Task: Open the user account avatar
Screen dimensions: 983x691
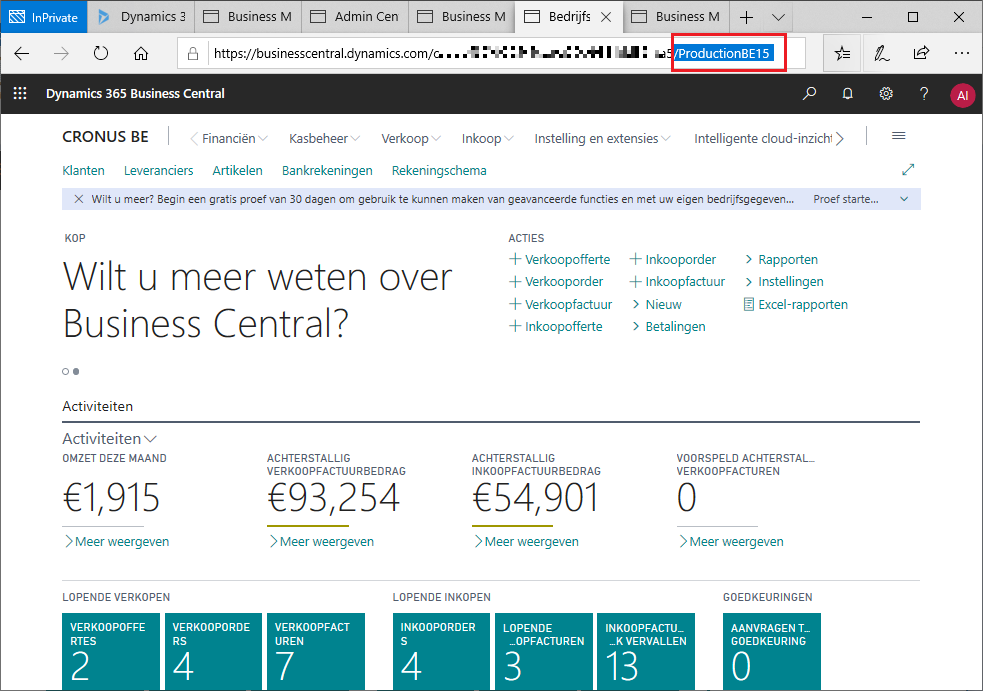Action: pyautogui.click(x=962, y=95)
